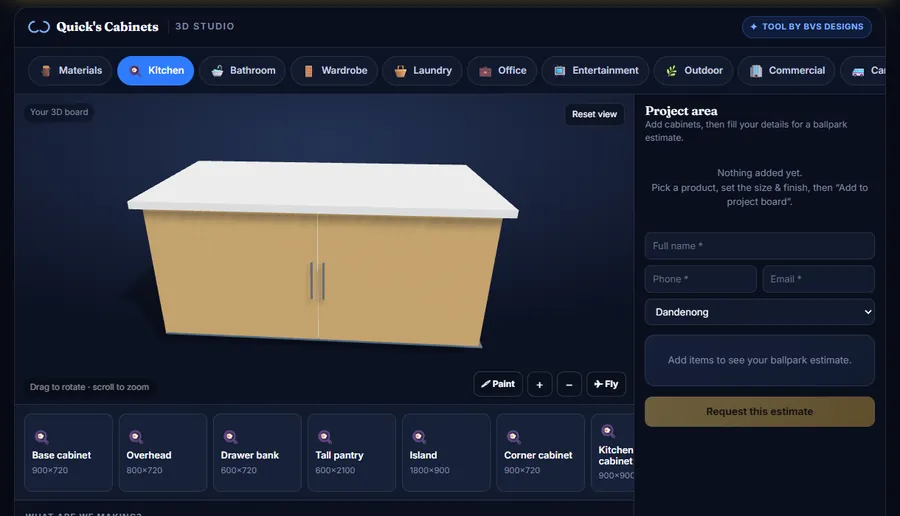Image resolution: width=900 pixels, height=516 pixels.
Task: Click the Phone input field
Action: pos(700,279)
